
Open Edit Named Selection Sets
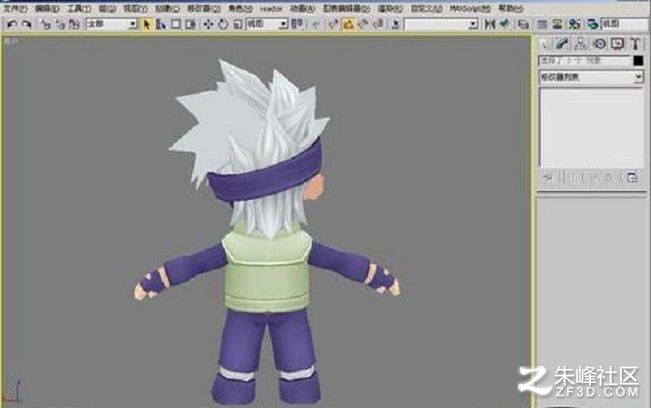396,24
